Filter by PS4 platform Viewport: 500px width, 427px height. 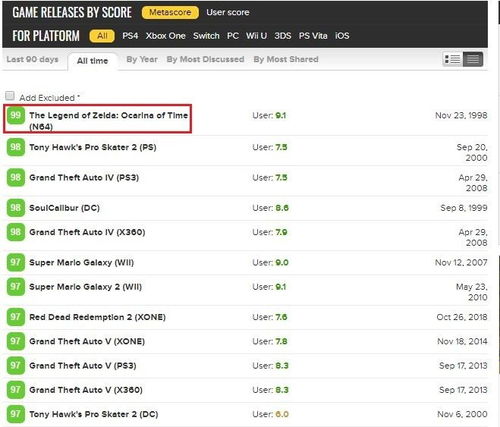point(130,36)
